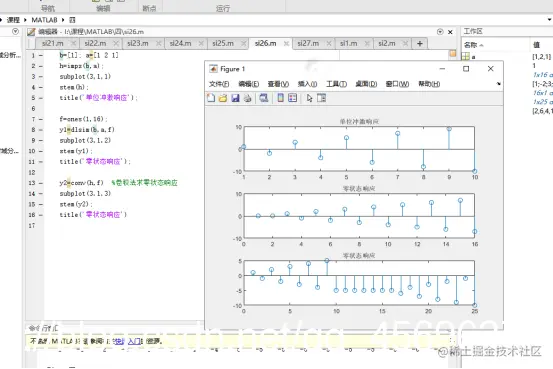This screenshot has width=553, height=369.
Task: Click code line 'subplot(3,1,3)'
Action: [85, 194]
